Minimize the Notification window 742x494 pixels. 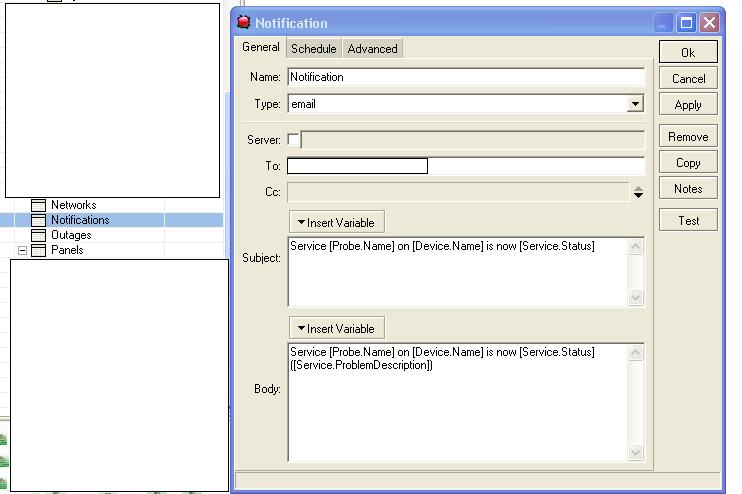663,23
